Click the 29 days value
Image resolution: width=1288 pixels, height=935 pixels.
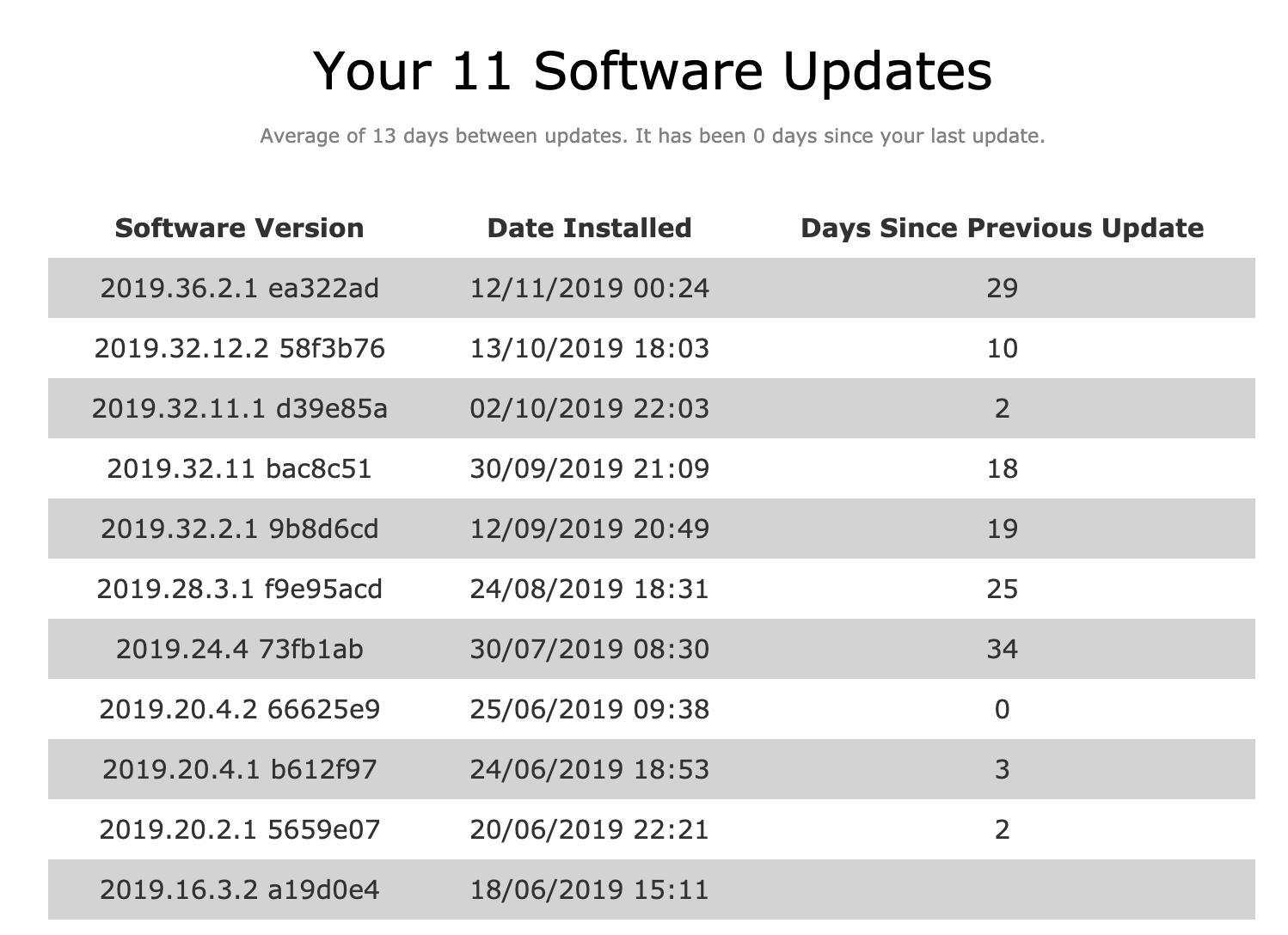[x=1002, y=288]
